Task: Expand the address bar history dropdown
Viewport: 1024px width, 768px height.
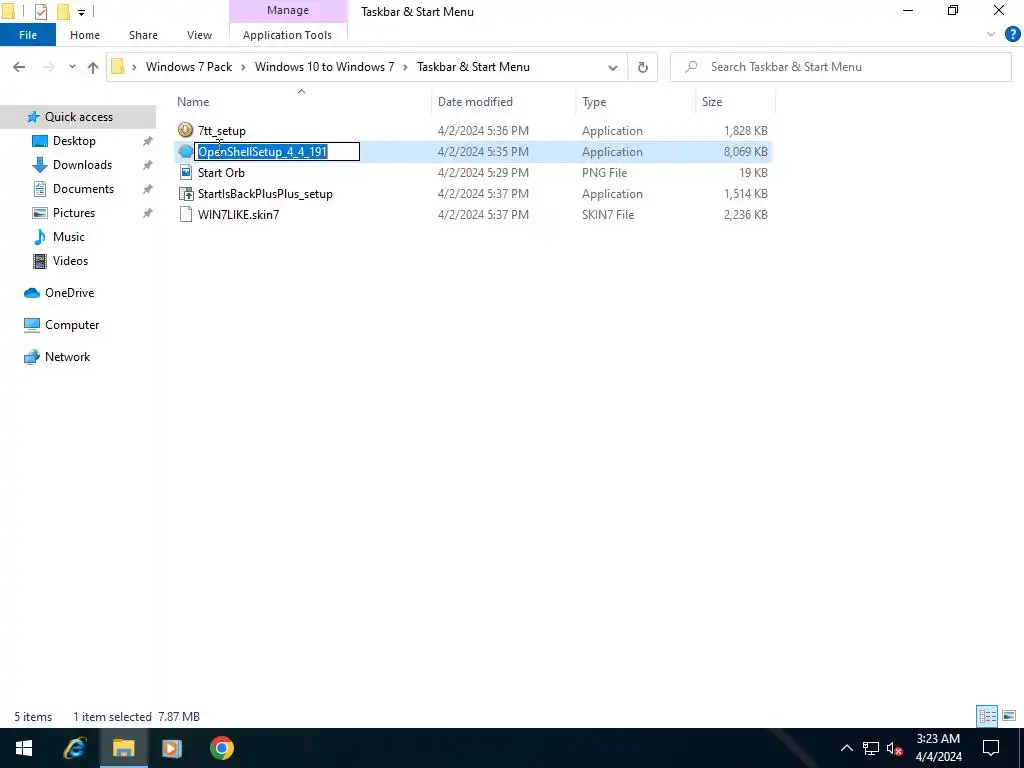Action: click(613, 67)
